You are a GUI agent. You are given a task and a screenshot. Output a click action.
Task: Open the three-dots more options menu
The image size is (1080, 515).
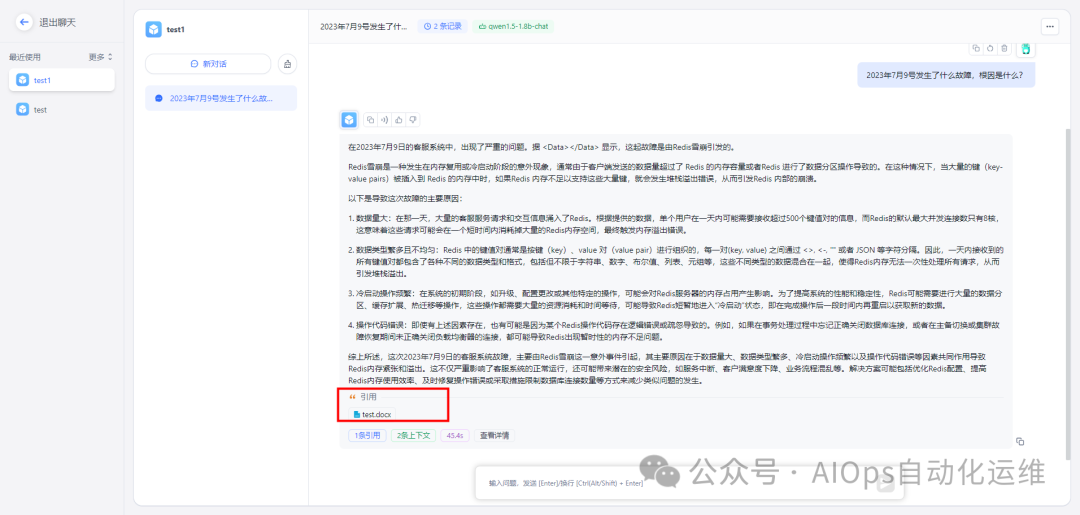[x=1050, y=26]
